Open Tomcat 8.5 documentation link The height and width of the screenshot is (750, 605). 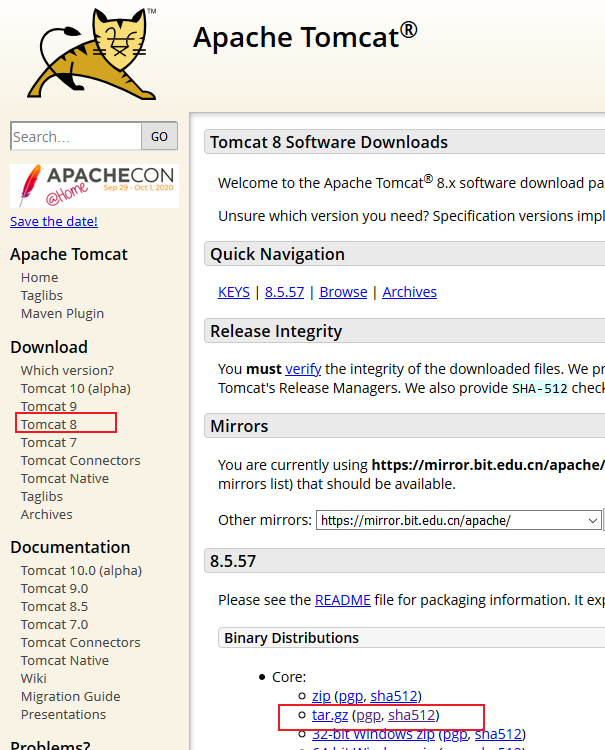point(54,607)
